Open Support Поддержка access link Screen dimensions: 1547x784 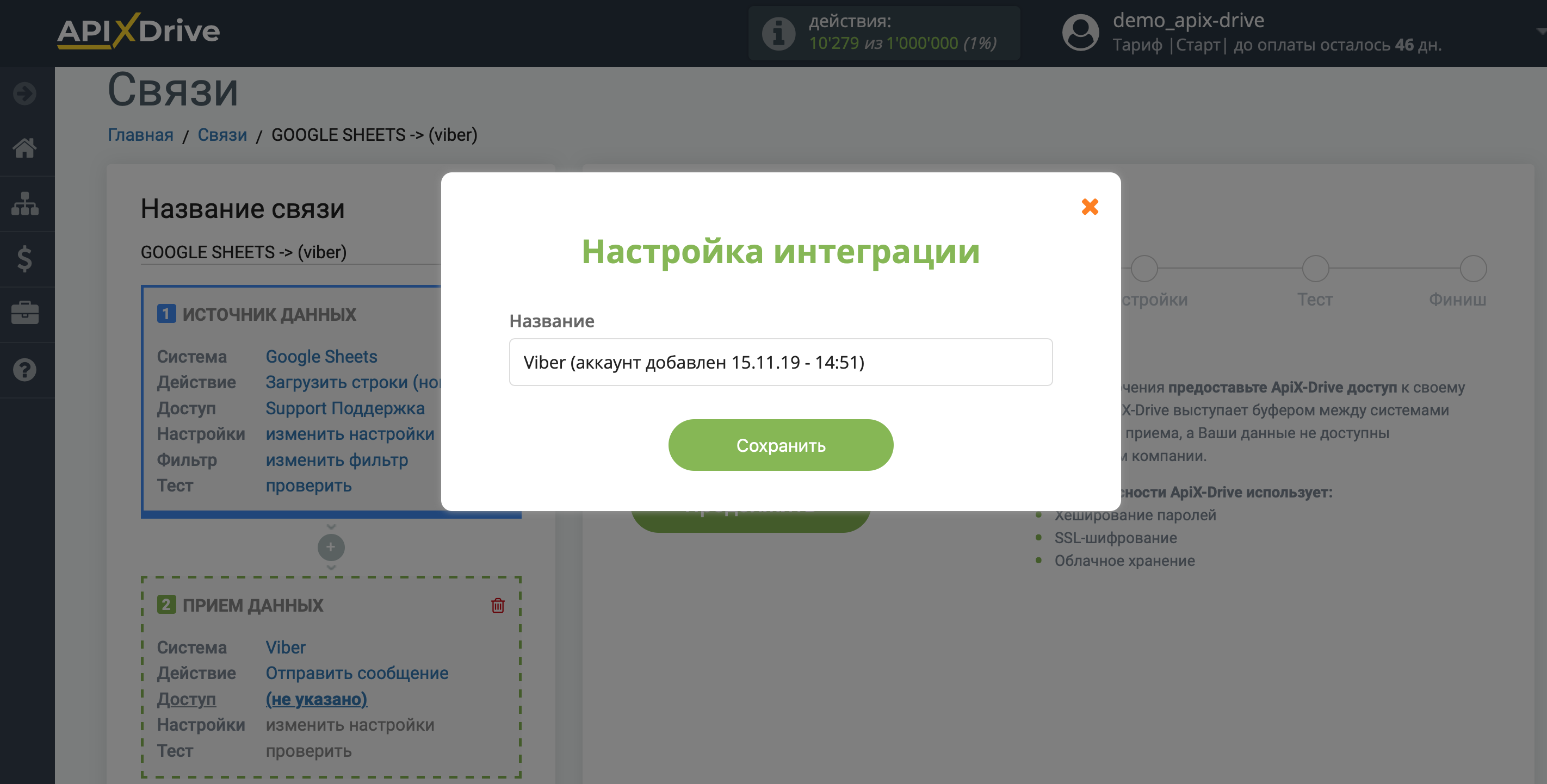(345, 408)
